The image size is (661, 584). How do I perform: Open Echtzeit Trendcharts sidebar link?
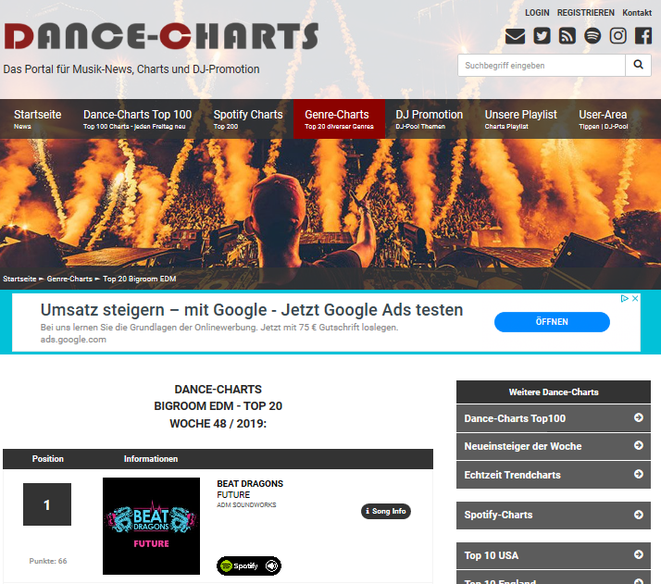click(554, 475)
